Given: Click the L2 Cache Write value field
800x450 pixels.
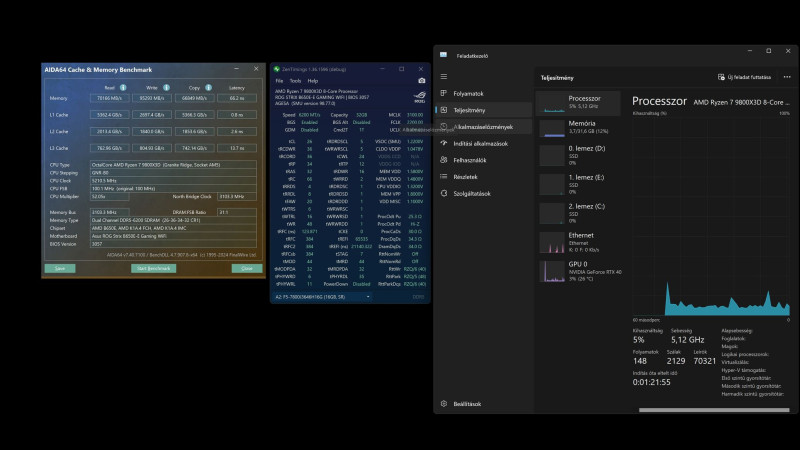Looking at the screenshot, I should 152,132.
